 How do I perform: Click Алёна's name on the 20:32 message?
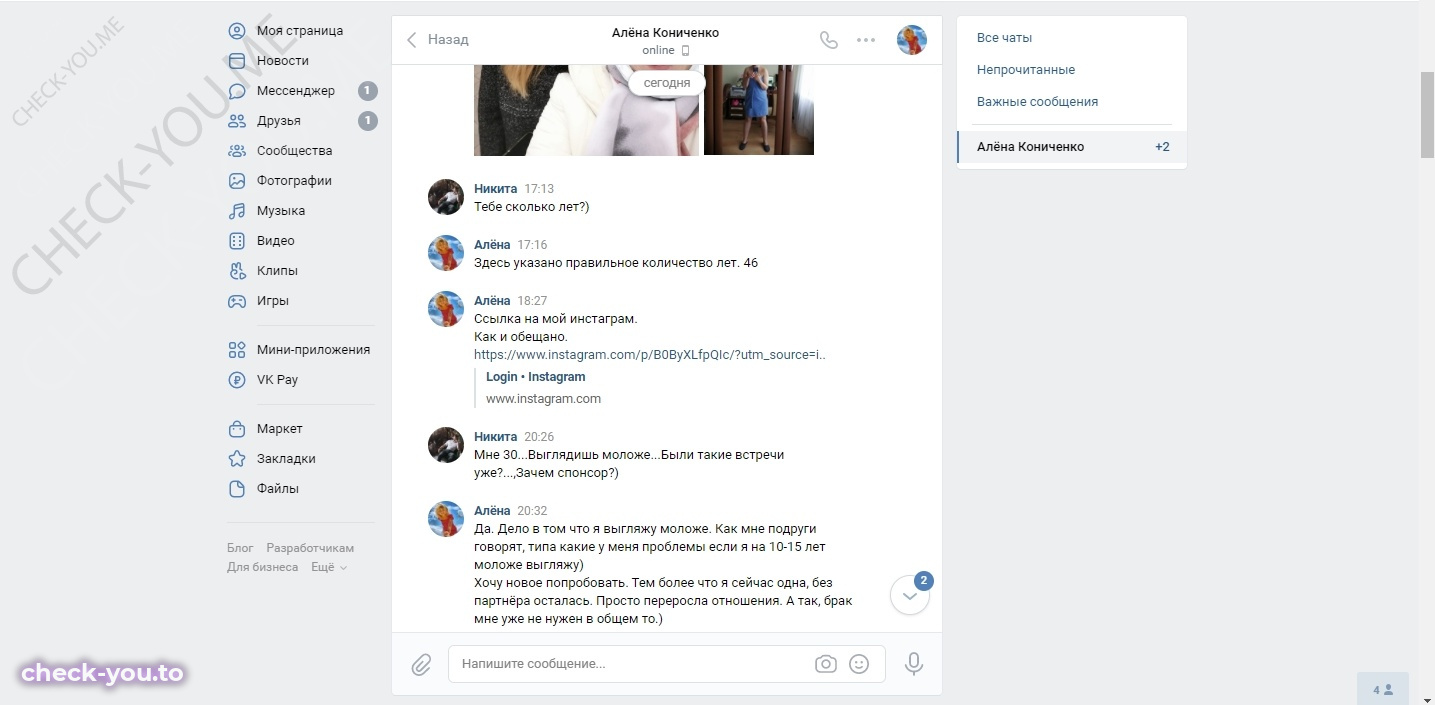[x=492, y=511]
